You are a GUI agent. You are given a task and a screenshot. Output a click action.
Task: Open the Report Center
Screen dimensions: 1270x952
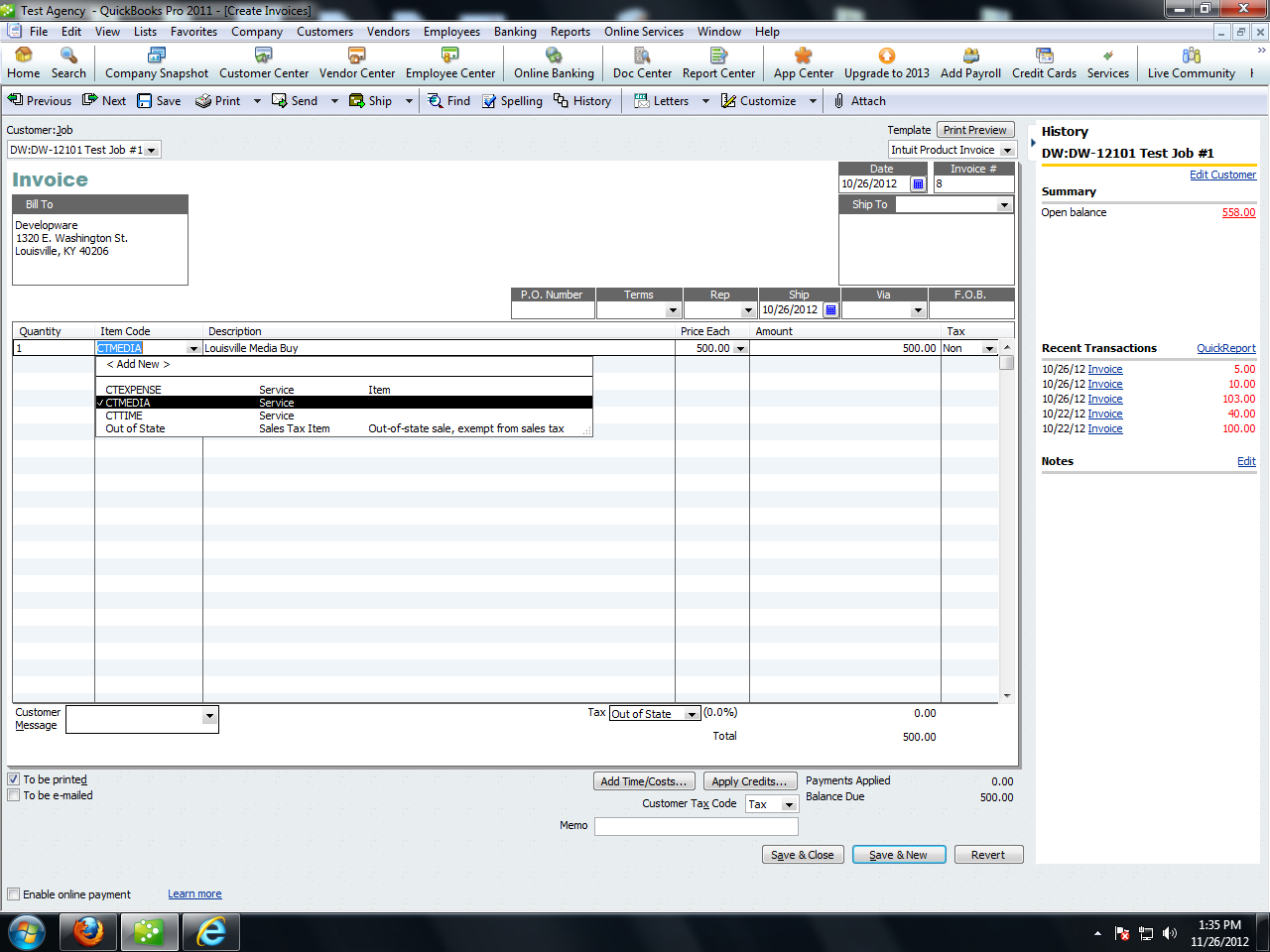pyautogui.click(x=718, y=63)
